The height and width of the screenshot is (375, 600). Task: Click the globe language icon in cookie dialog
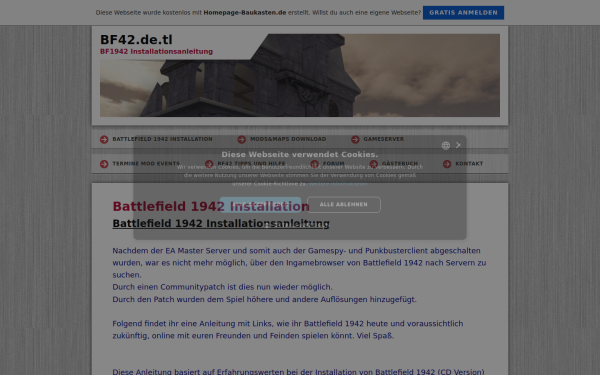coord(445,145)
